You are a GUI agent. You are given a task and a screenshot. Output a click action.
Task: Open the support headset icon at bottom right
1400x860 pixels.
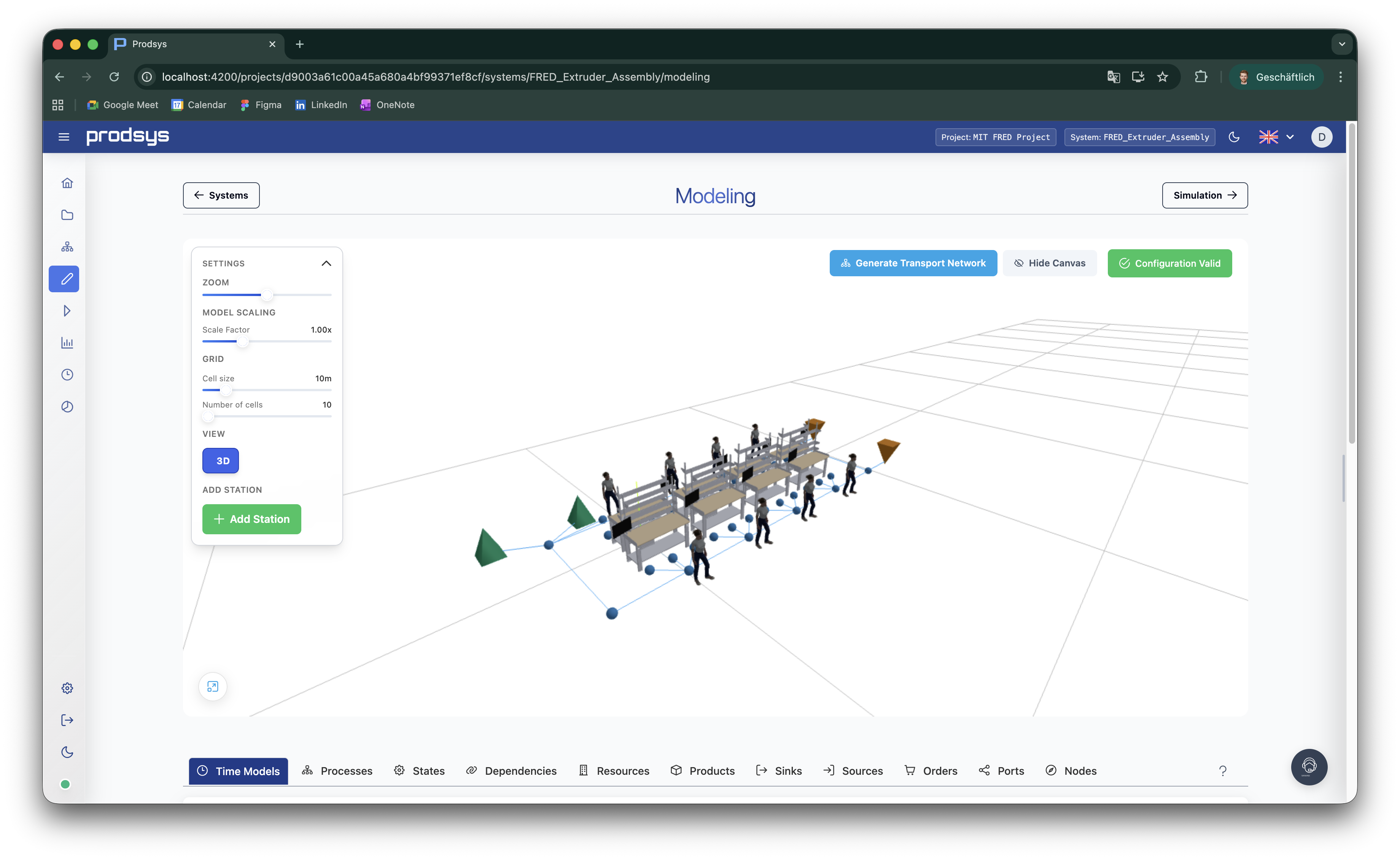point(1309,767)
